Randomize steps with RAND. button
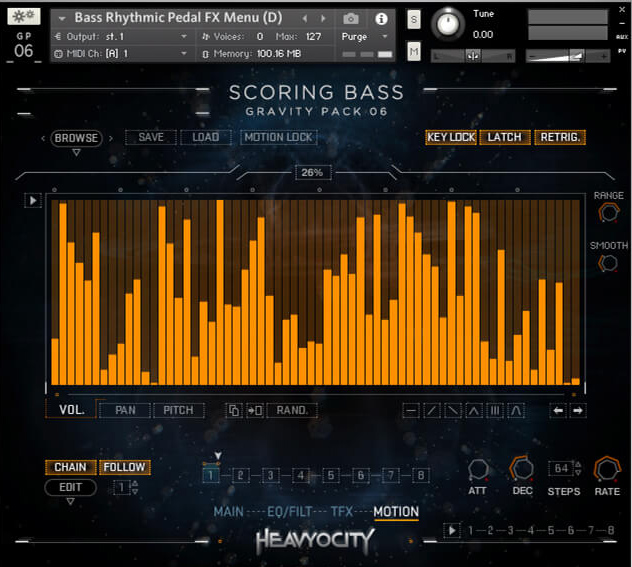Screen dimensions: 632x567 tap(292, 411)
